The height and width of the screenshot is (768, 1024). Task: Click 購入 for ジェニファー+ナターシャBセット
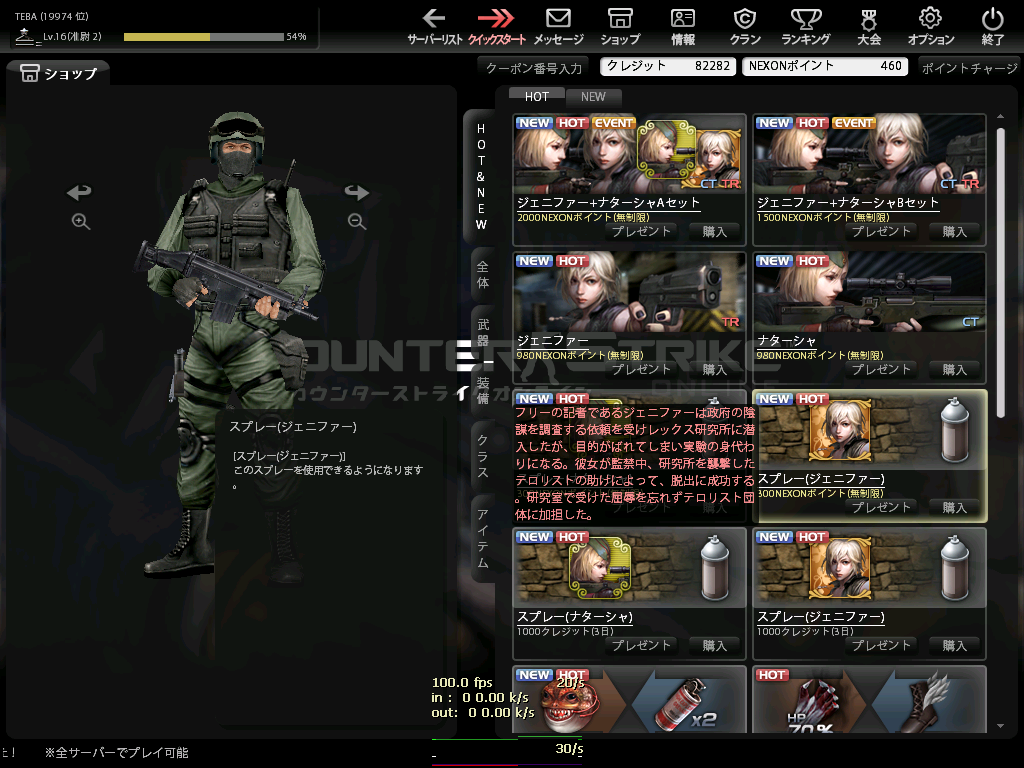pos(954,232)
